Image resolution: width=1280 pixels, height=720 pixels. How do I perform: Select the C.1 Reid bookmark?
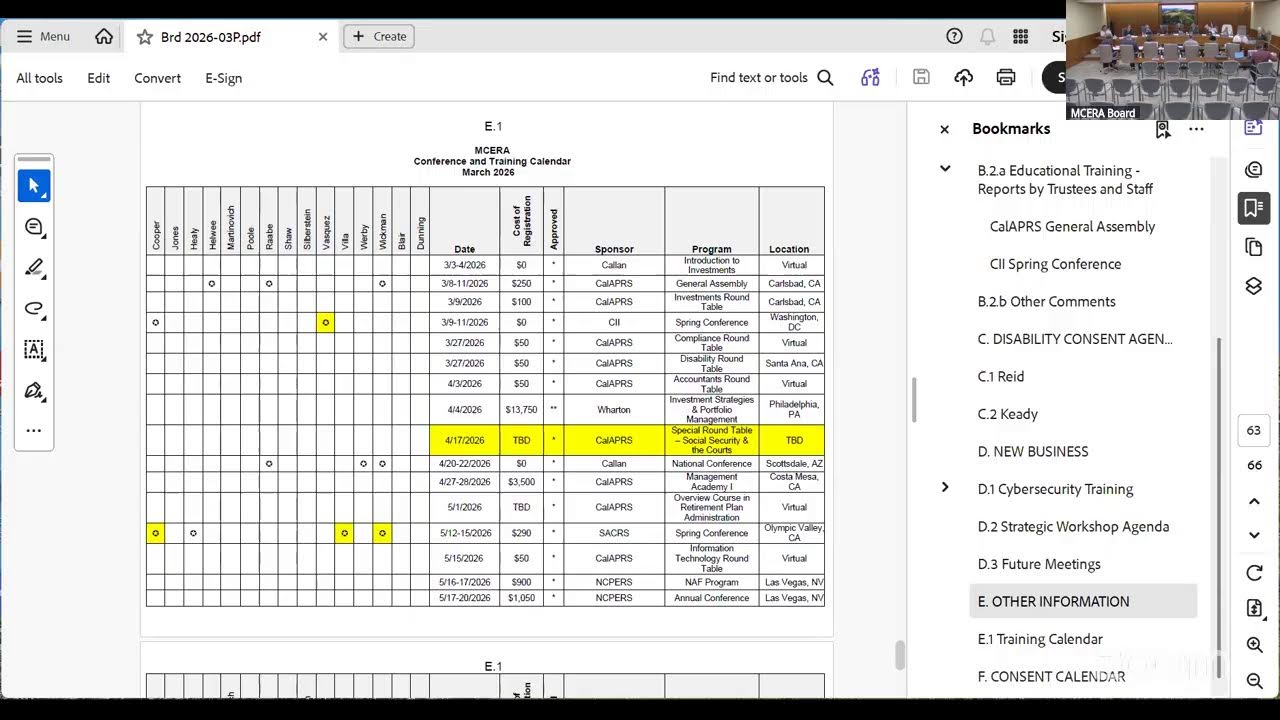(x=1001, y=377)
